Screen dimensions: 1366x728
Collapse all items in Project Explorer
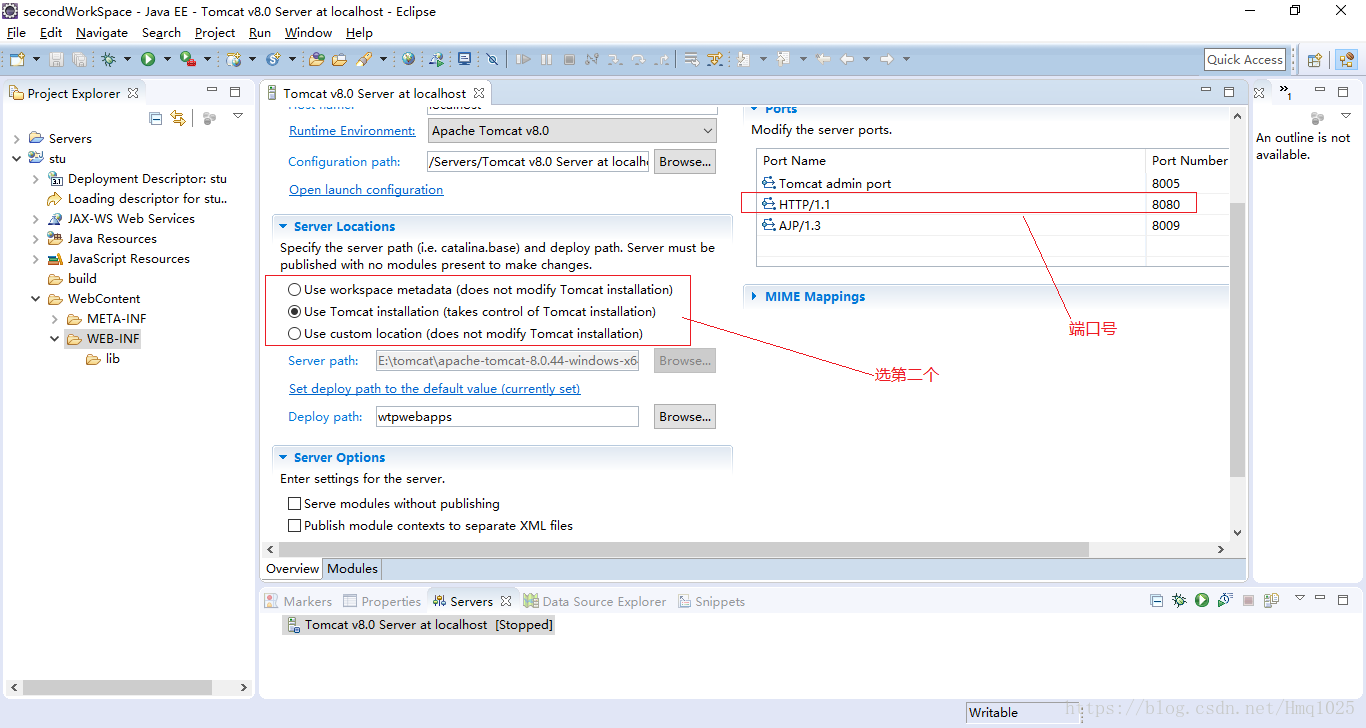coord(155,118)
